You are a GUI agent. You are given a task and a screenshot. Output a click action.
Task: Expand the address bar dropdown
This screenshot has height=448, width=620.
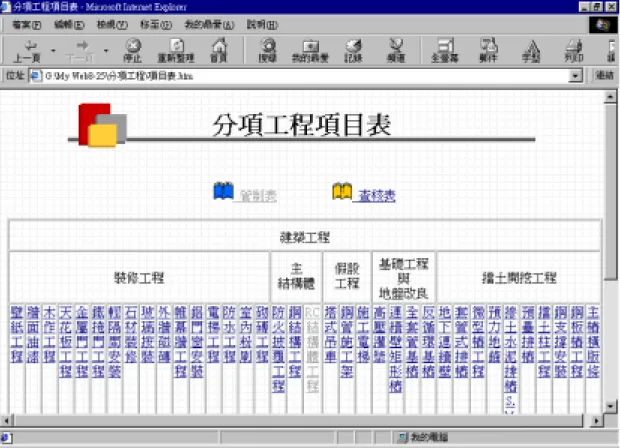(x=575, y=76)
